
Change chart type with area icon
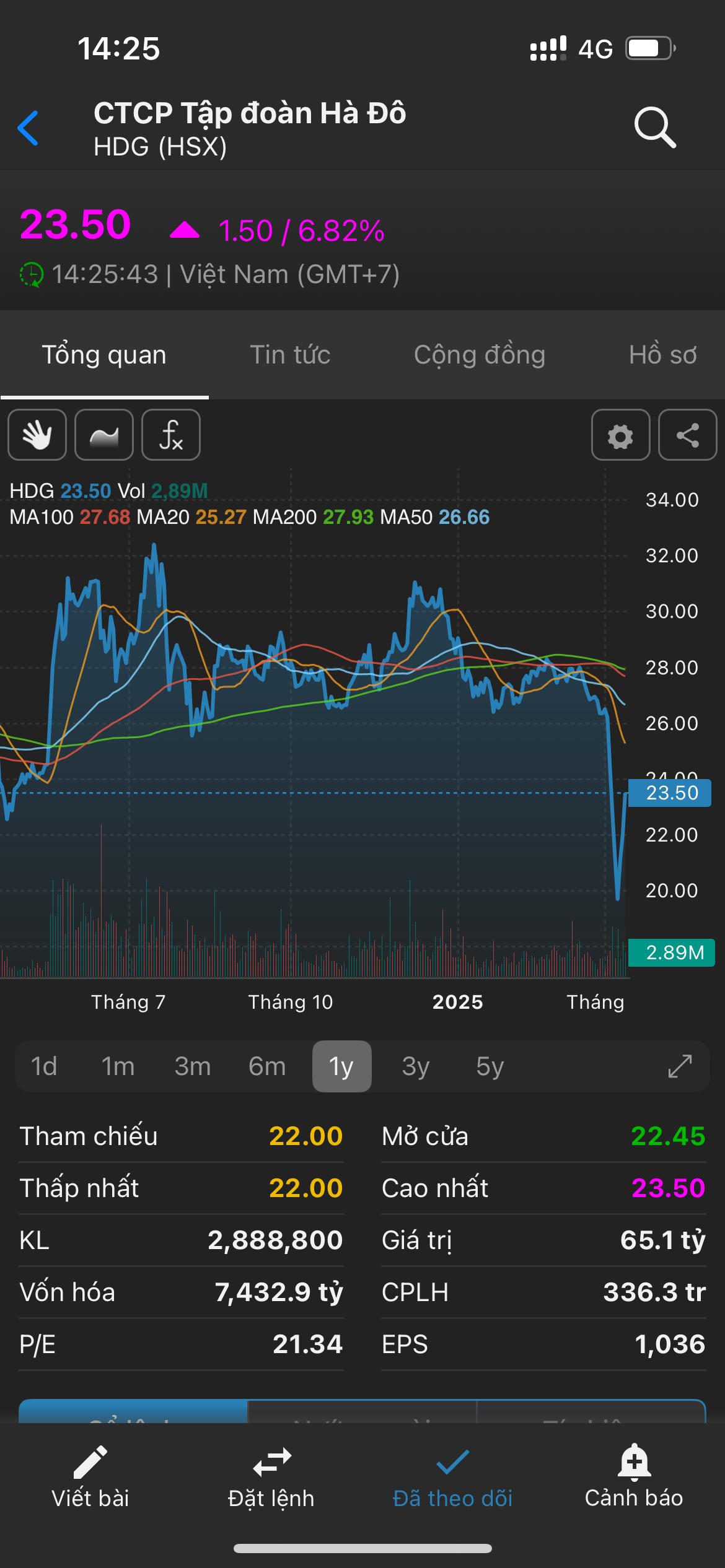(104, 435)
